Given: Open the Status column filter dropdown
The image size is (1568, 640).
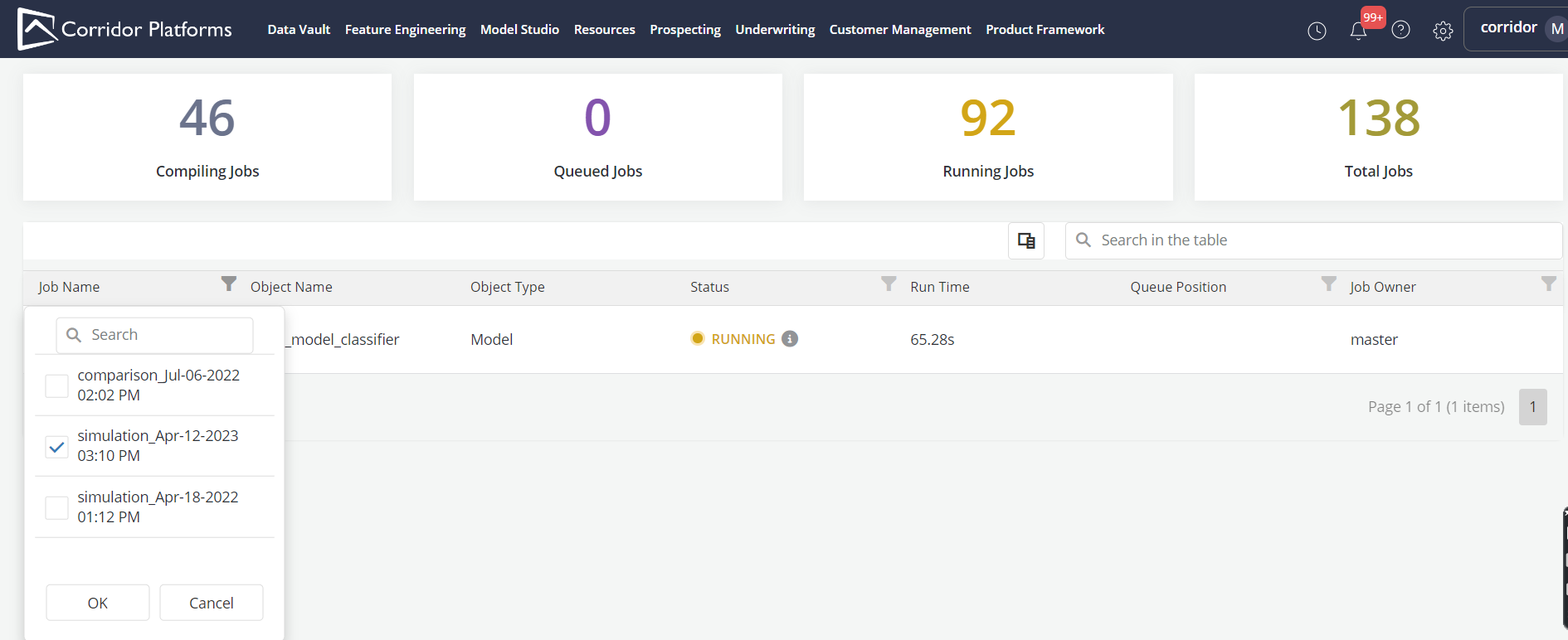Looking at the screenshot, I should pos(889,284).
